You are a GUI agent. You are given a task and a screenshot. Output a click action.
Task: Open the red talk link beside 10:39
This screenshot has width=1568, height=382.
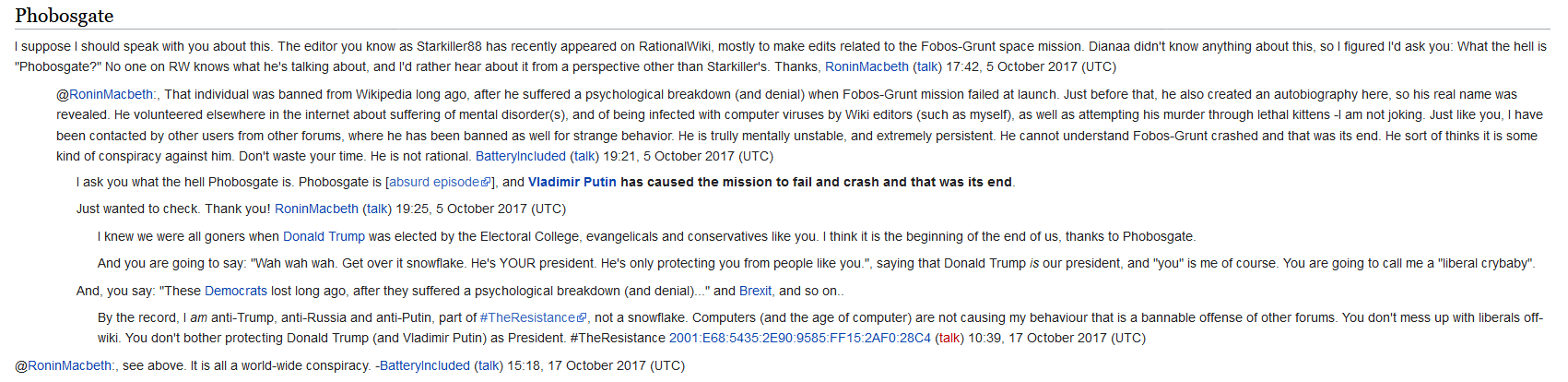tap(949, 338)
